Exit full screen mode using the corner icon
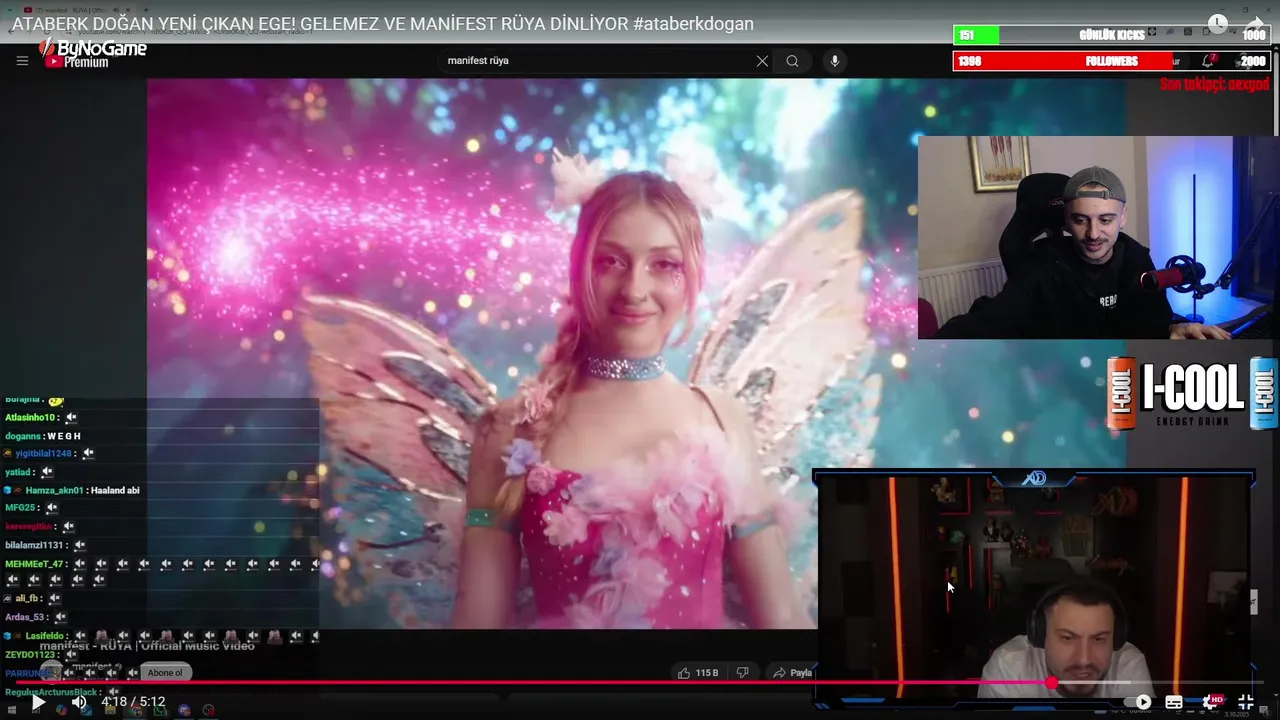The width and height of the screenshot is (1280, 720). point(1246,702)
